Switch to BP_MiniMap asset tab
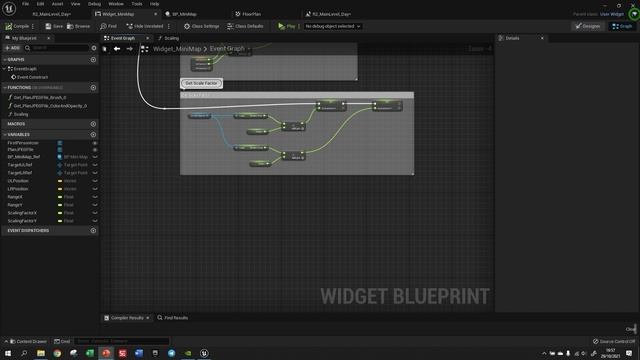This screenshot has width=640, height=360. coord(181,14)
